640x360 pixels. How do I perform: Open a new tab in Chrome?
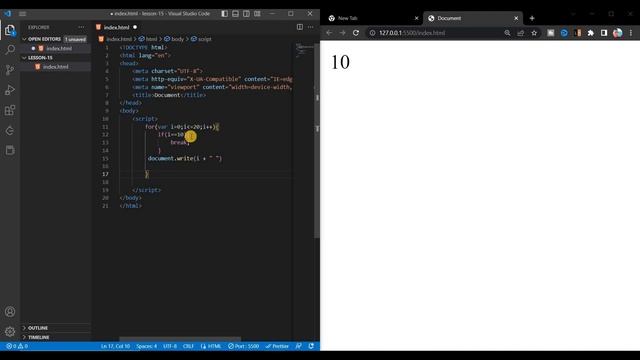(x=532, y=18)
